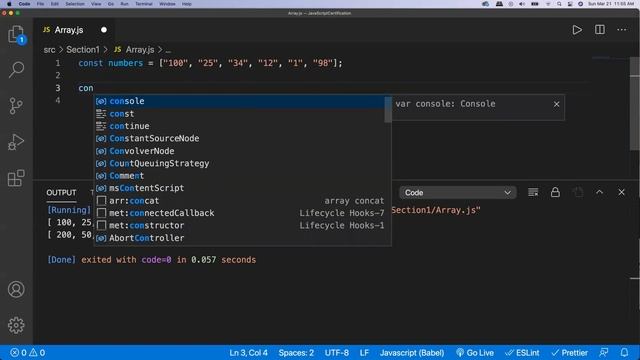Open macOS Spotlight search icon
640x360 pixels.
click(559, 4)
